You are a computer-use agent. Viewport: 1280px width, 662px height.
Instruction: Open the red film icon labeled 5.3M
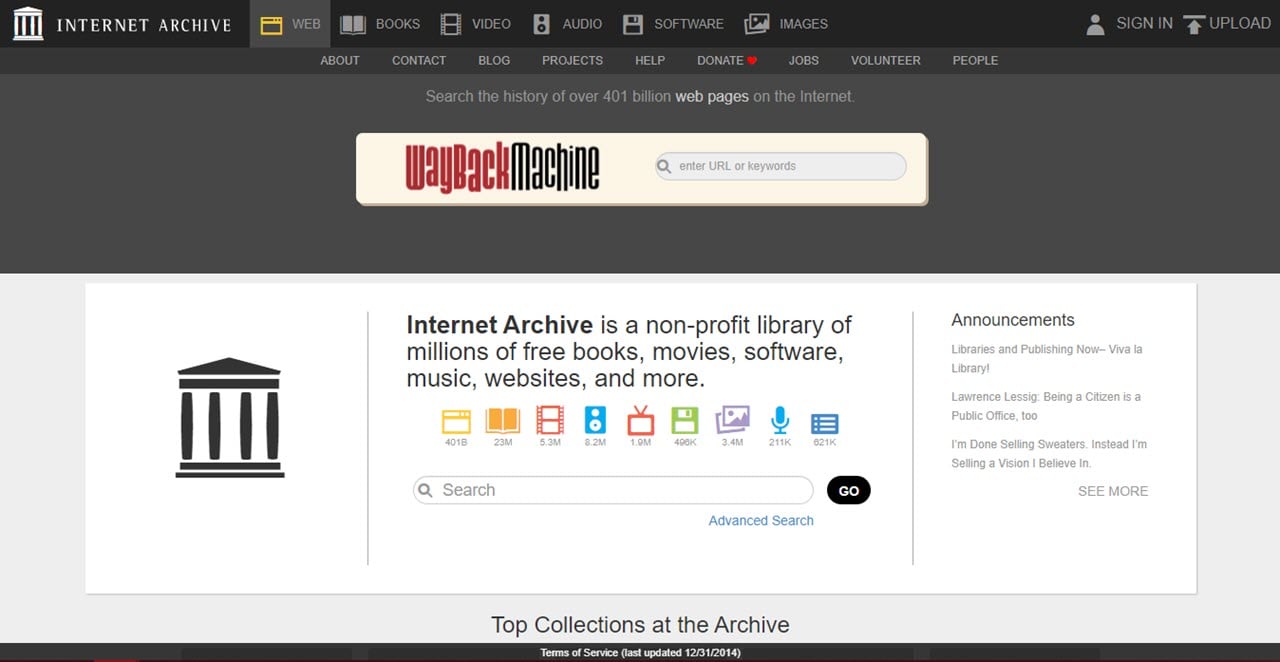click(550, 420)
